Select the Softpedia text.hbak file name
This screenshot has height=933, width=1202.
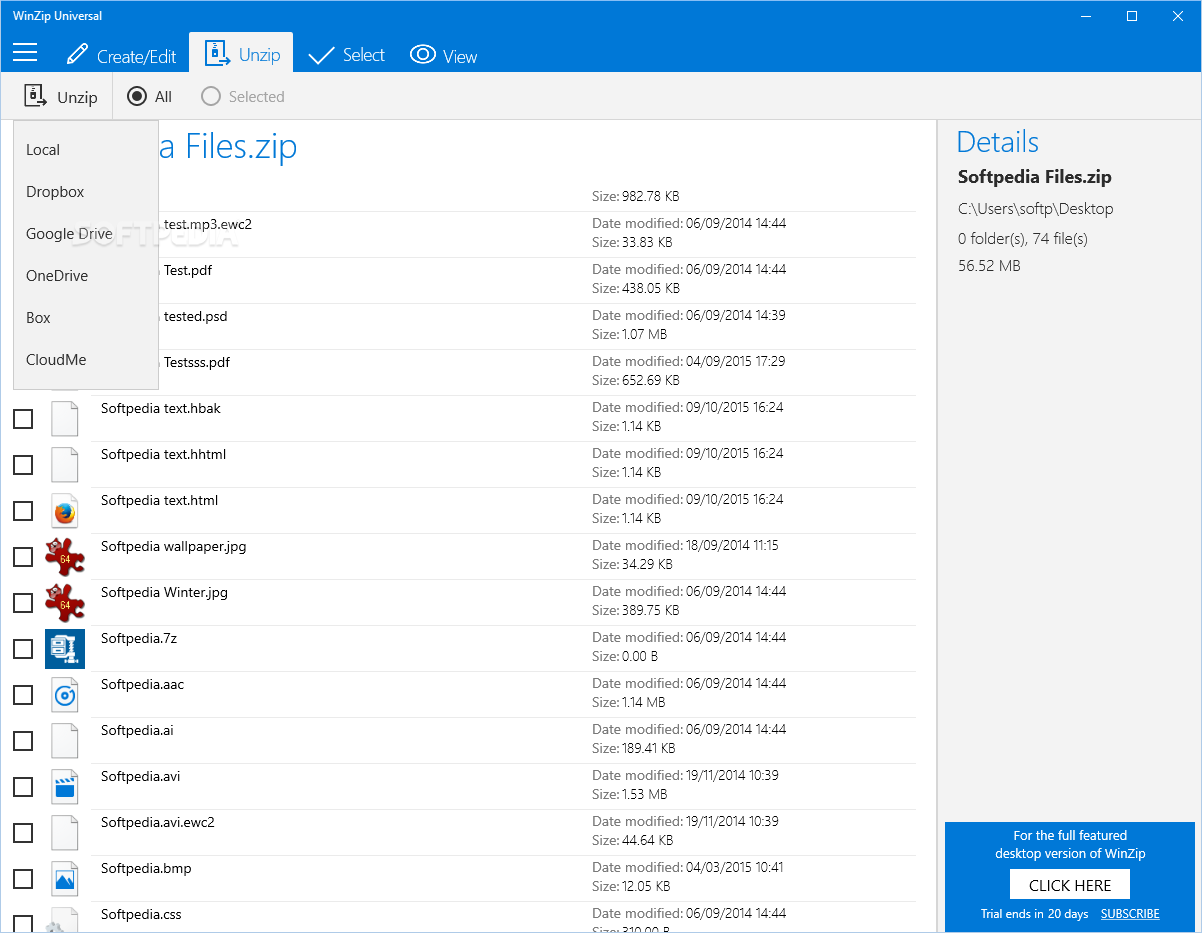coord(161,408)
